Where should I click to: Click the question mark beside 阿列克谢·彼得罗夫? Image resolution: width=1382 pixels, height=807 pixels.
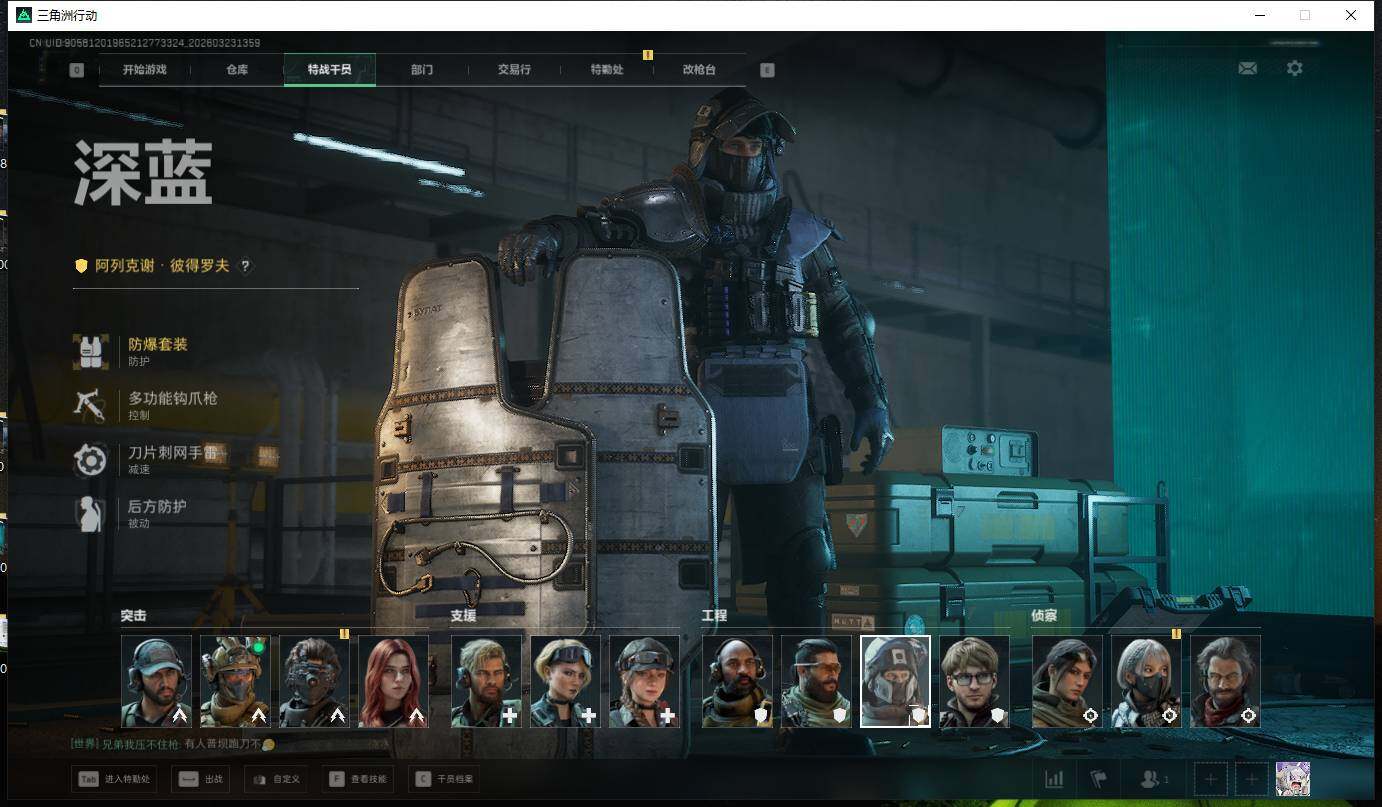245,266
